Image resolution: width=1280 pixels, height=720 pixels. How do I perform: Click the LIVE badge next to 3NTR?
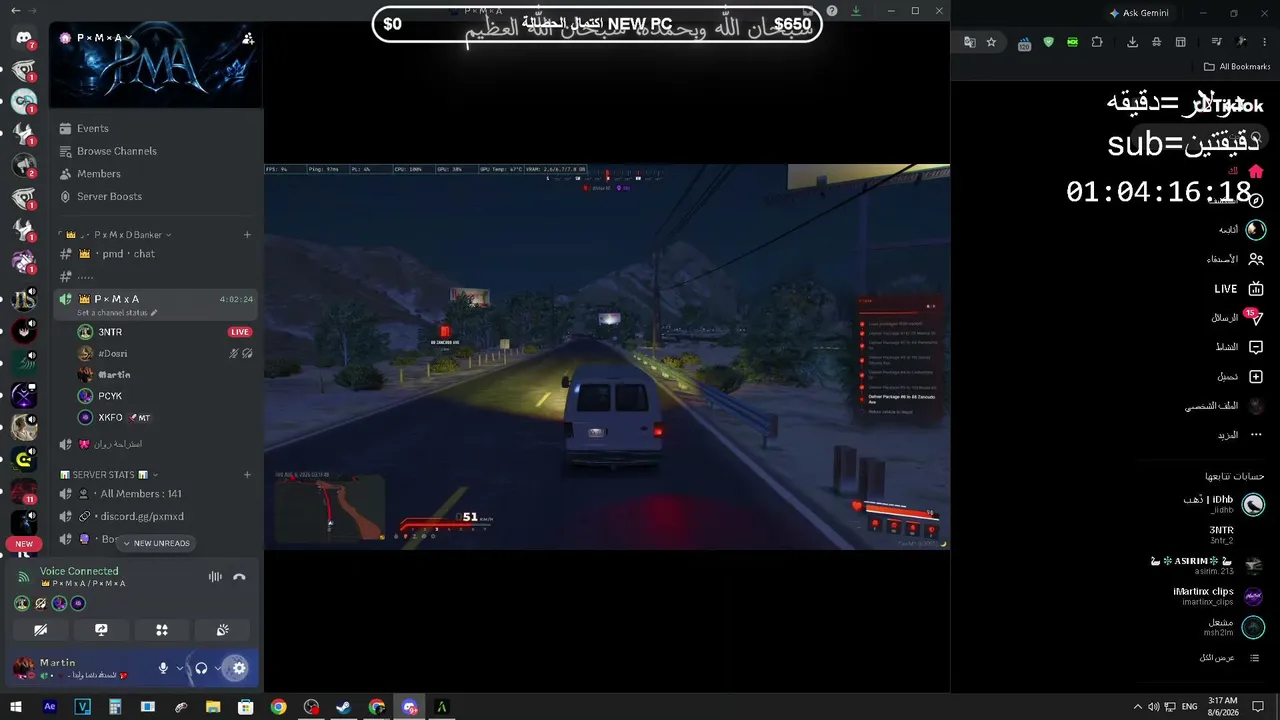(x=240, y=332)
